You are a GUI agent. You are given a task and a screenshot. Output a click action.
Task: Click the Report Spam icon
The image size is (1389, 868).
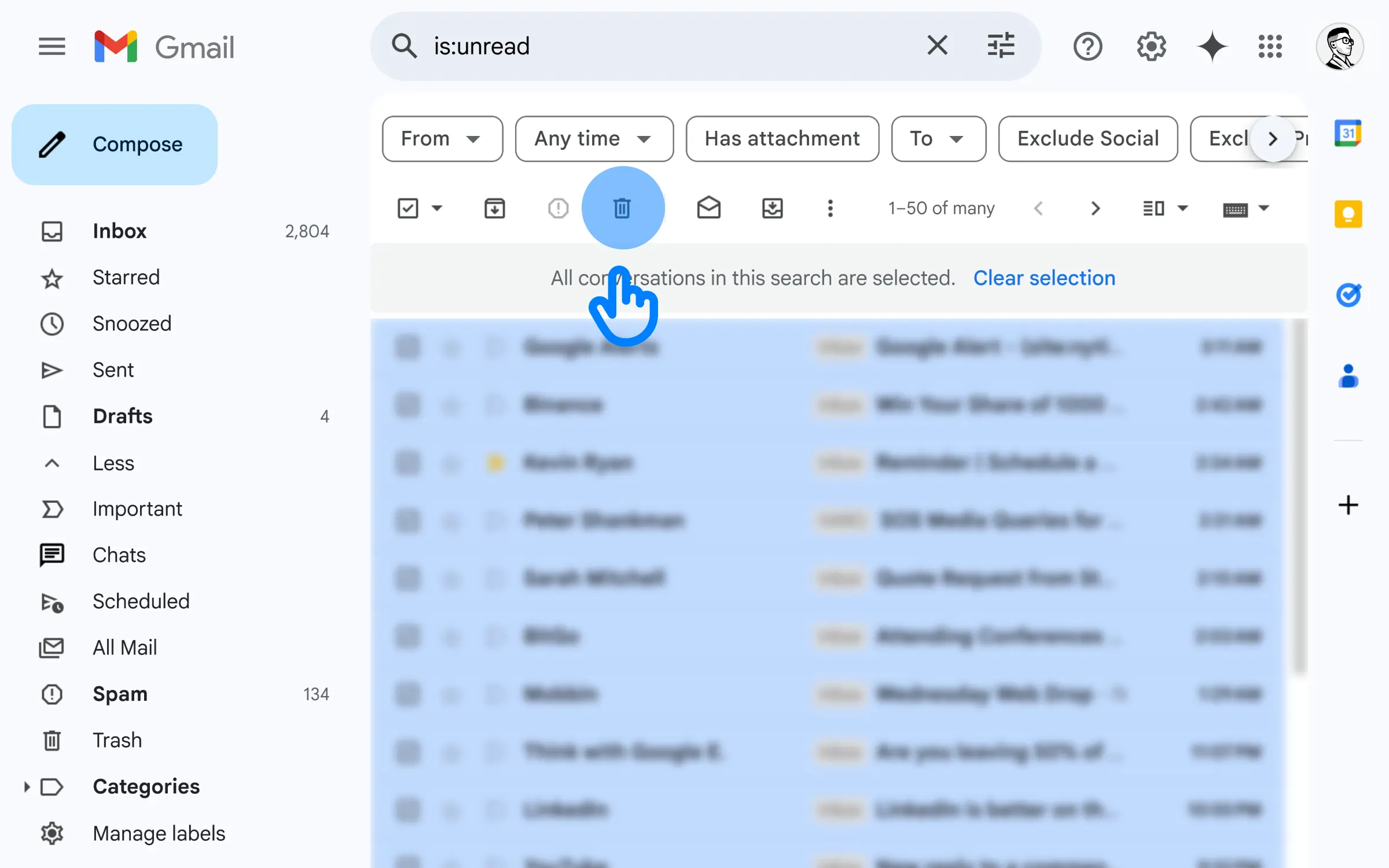click(x=558, y=208)
